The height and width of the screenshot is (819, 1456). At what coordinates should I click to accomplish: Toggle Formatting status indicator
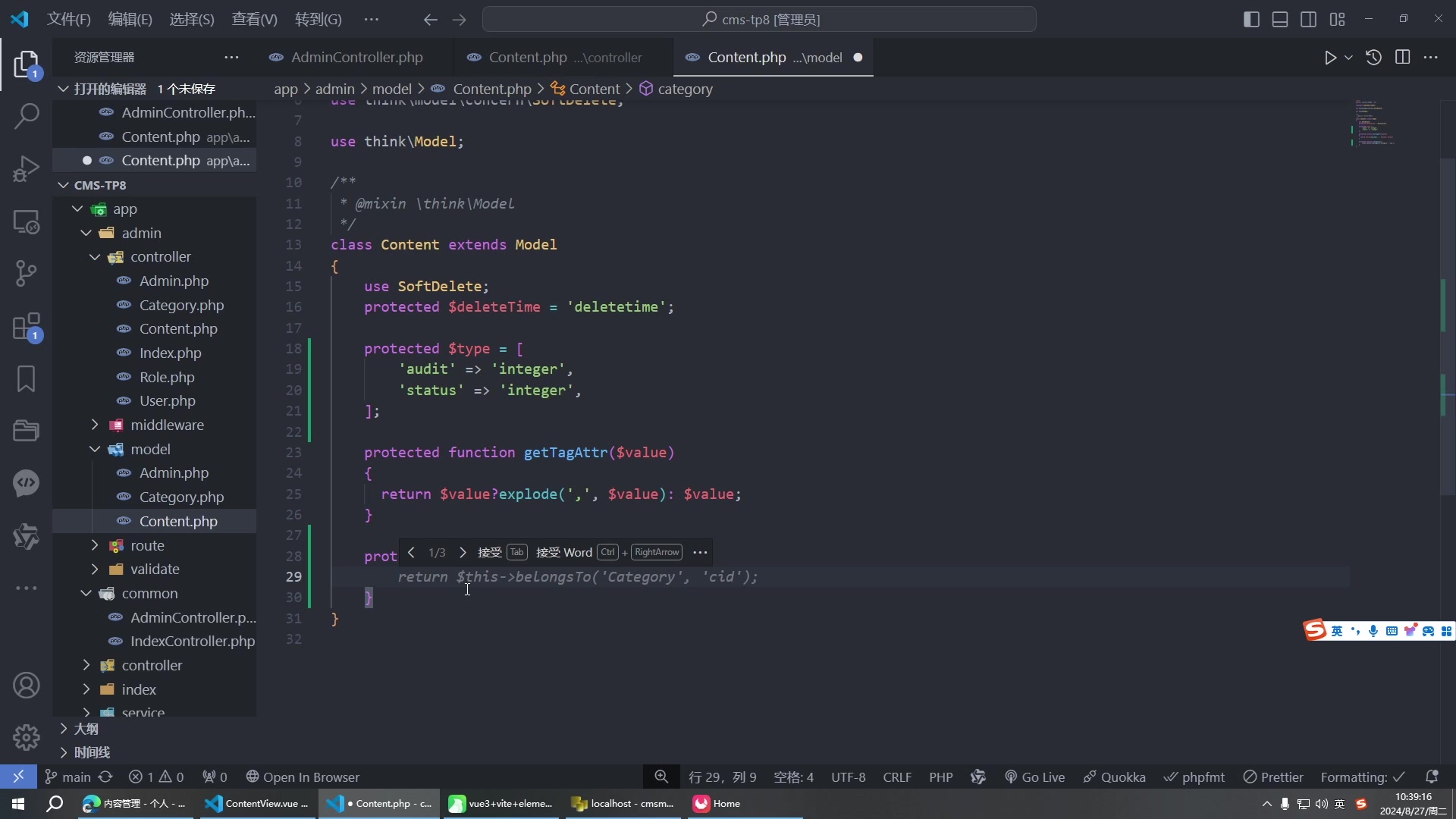1363,777
